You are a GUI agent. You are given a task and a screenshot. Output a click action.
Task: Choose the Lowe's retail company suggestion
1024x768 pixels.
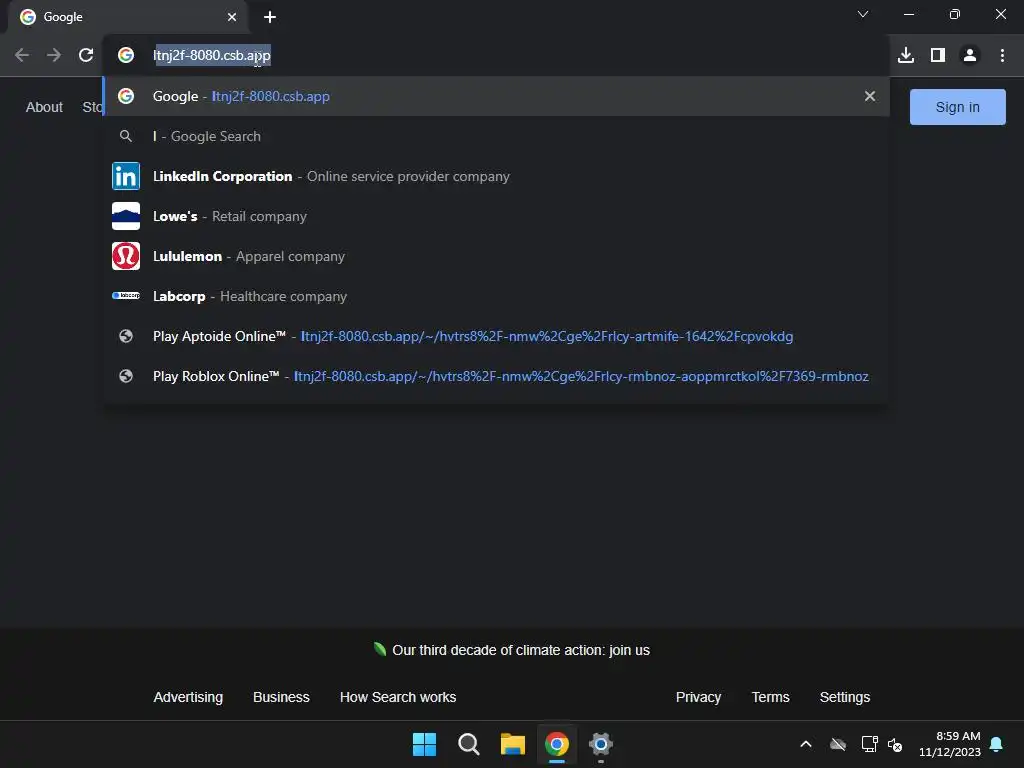[x=496, y=216]
